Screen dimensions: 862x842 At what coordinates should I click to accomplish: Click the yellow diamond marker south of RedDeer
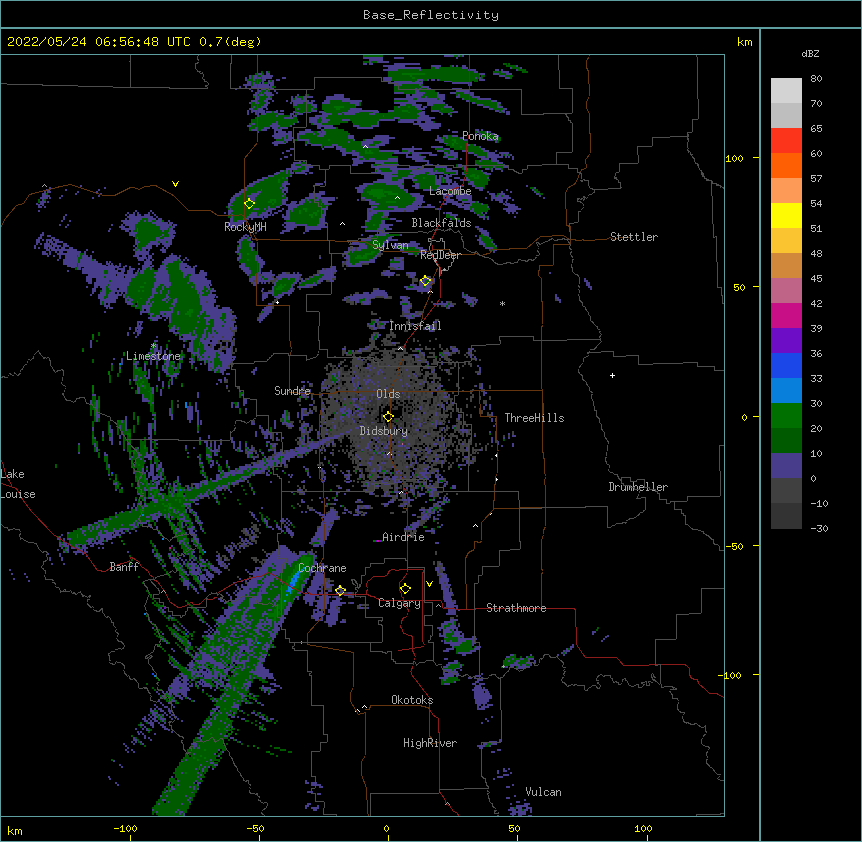coord(425,281)
